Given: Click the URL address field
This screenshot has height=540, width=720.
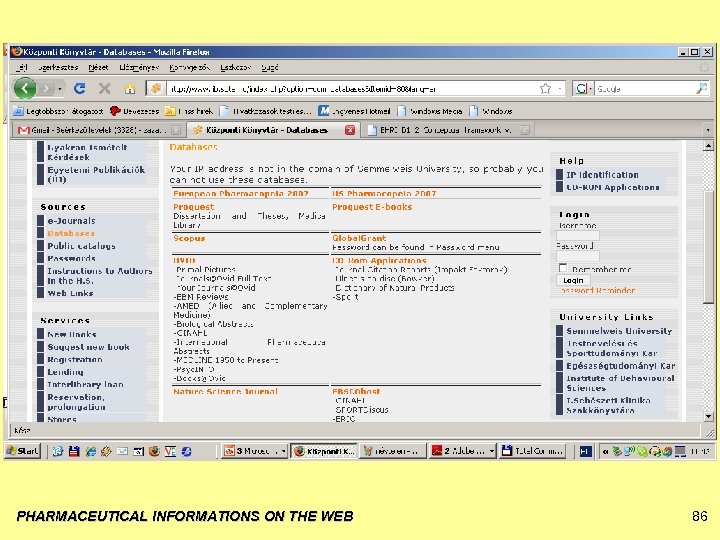Looking at the screenshot, I should (x=351, y=88).
